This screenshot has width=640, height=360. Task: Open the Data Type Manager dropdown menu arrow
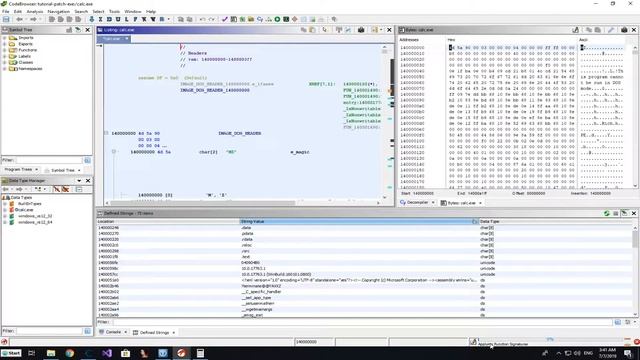79,180
